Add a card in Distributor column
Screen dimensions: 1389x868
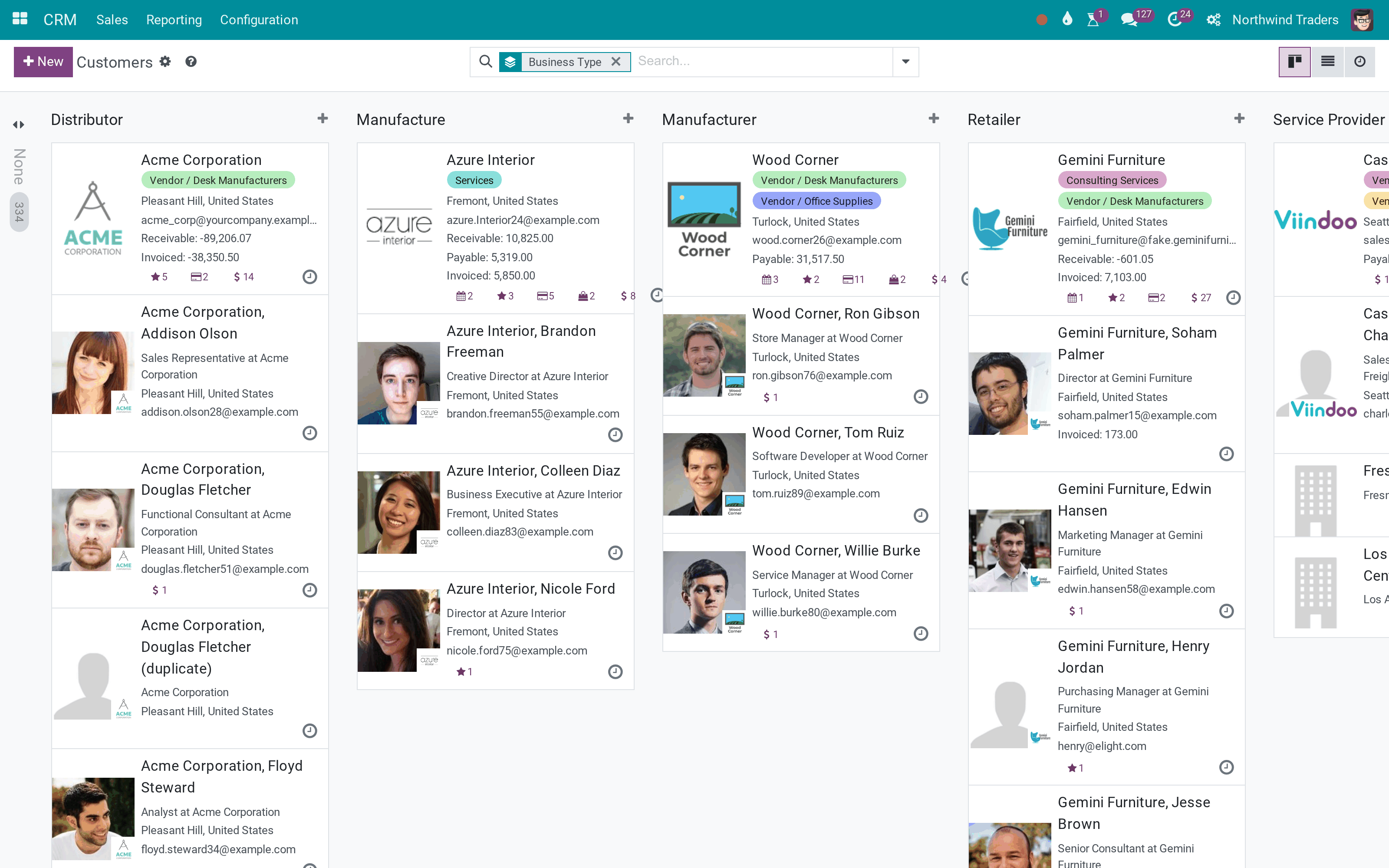click(x=323, y=119)
